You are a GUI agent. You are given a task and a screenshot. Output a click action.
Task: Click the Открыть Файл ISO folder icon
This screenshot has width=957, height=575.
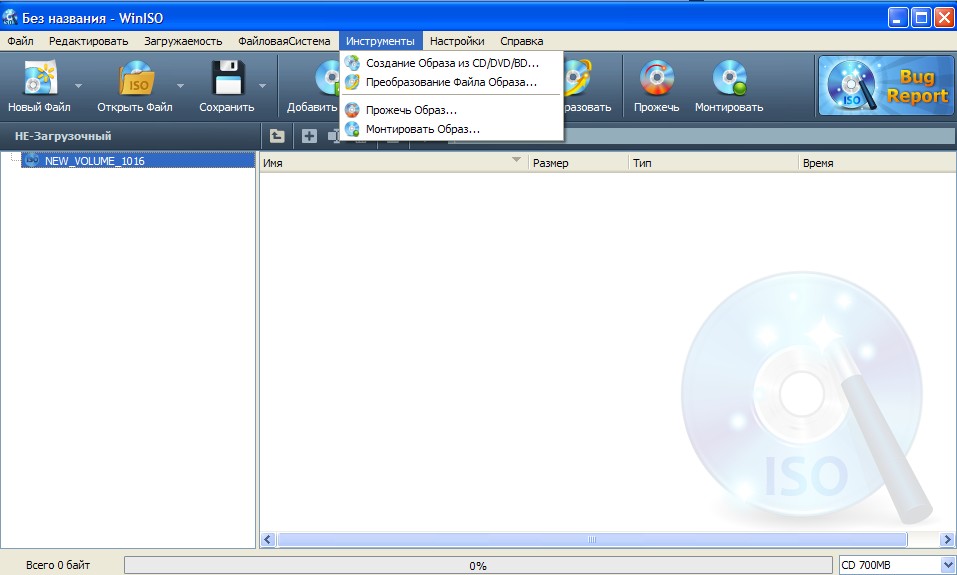point(135,78)
